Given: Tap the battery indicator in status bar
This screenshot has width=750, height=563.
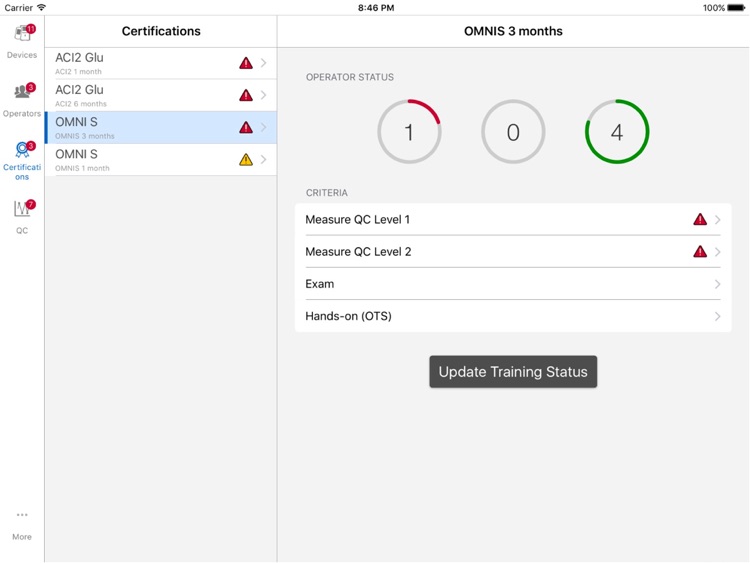Looking at the screenshot, I should (733, 7).
